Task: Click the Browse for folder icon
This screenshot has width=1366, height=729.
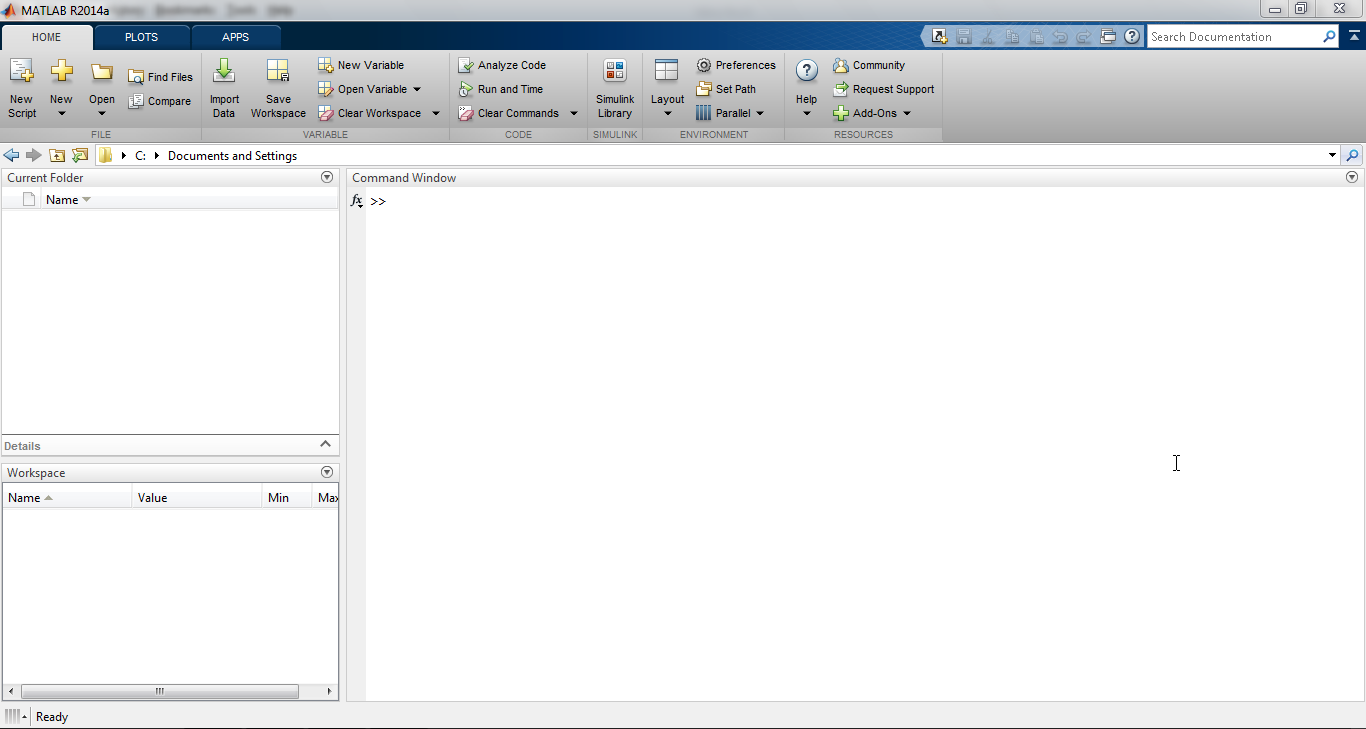Action: pos(80,155)
